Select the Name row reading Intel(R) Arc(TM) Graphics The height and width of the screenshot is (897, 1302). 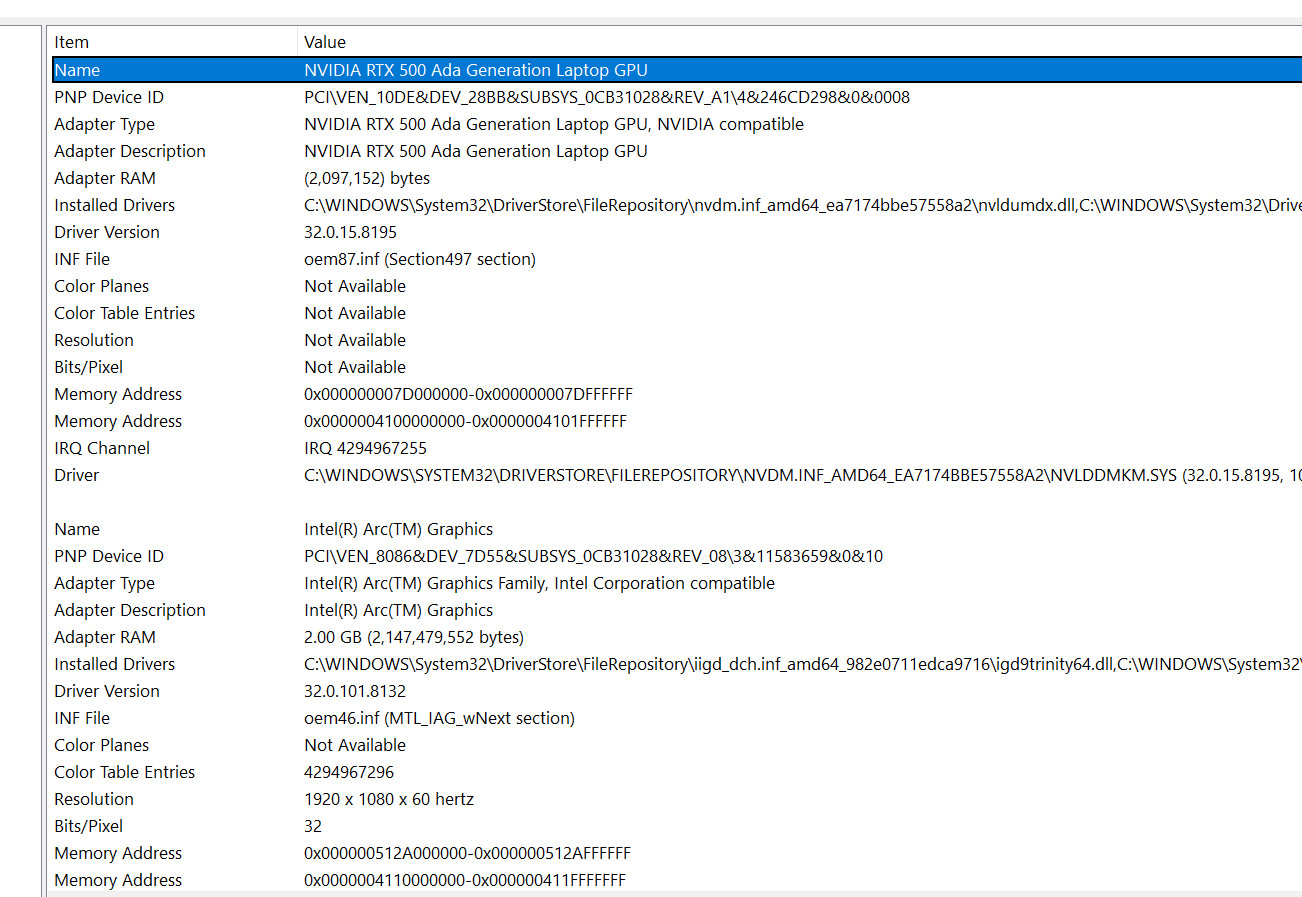[x=676, y=529]
